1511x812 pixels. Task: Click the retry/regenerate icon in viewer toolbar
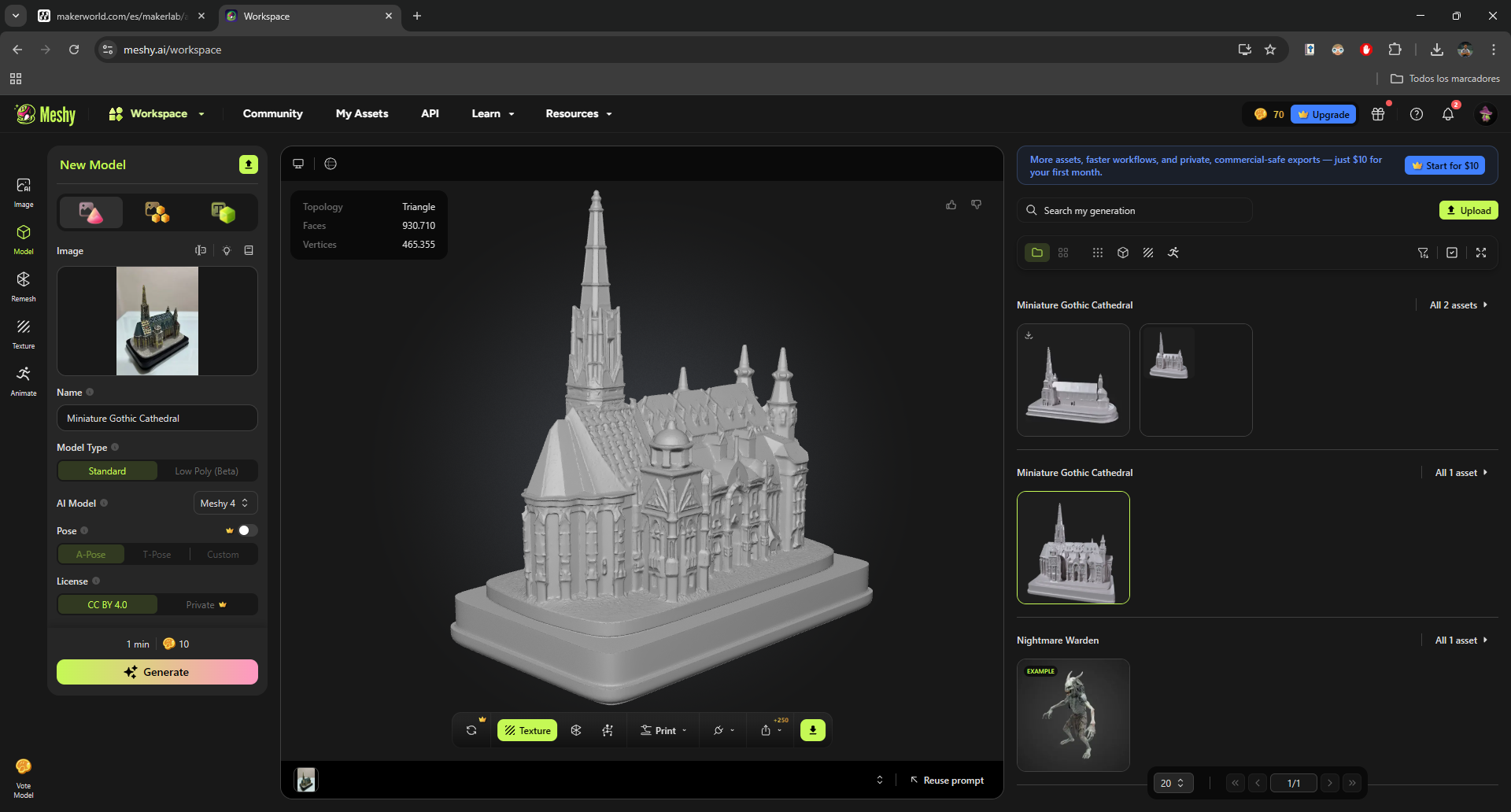click(472, 730)
